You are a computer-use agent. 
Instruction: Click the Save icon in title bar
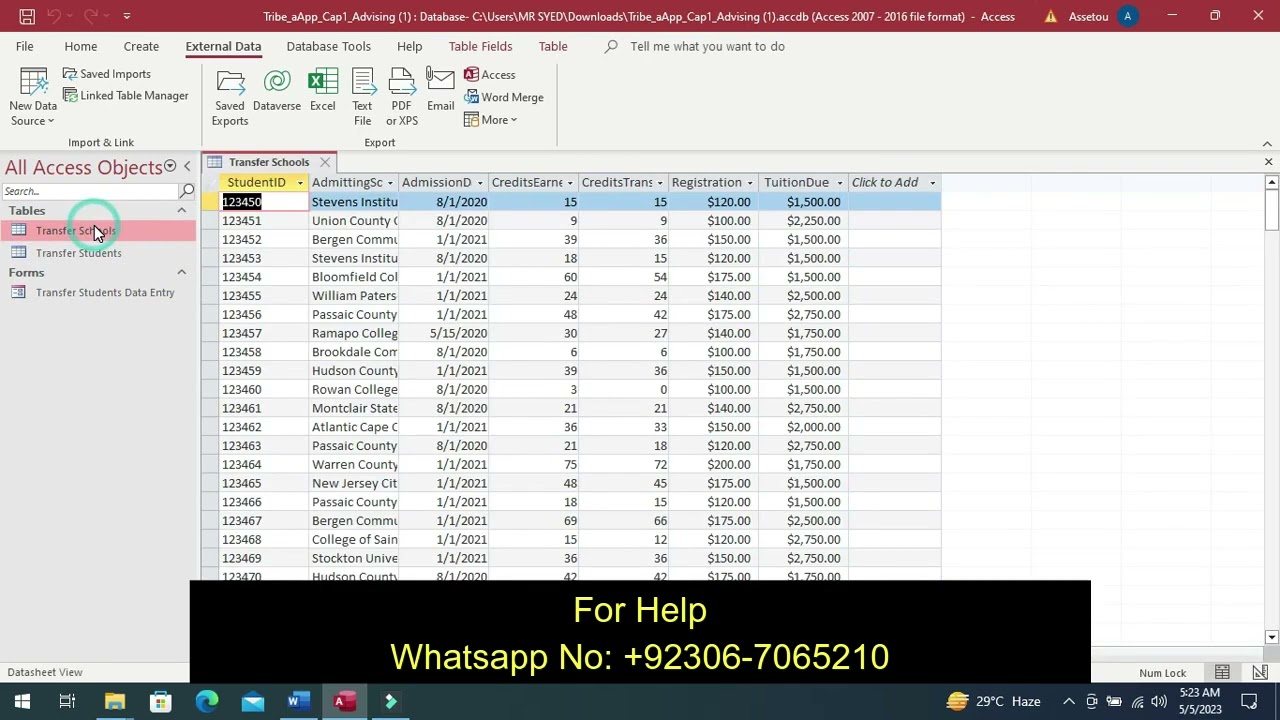coord(27,16)
